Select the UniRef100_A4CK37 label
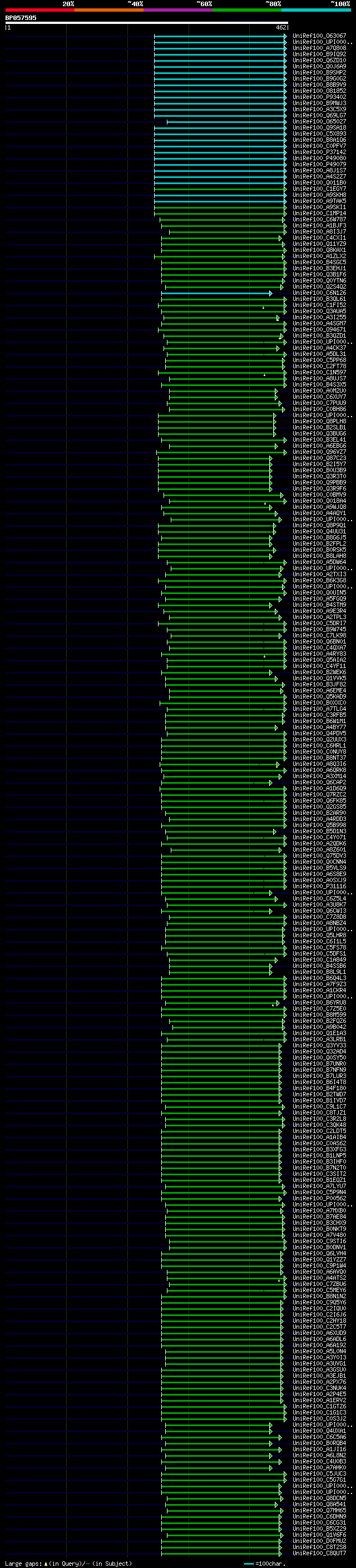Screen dimensions: 356x1568 pos(319,348)
